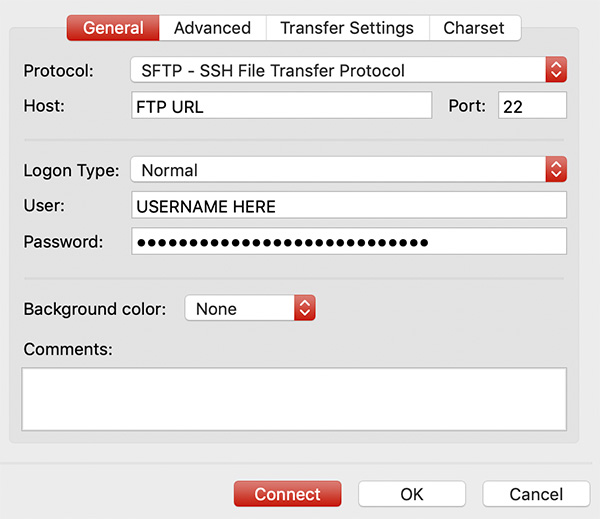The width and height of the screenshot is (600, 519).
Task: Switch to the Charset tab
Action: (x=475, y=28)
